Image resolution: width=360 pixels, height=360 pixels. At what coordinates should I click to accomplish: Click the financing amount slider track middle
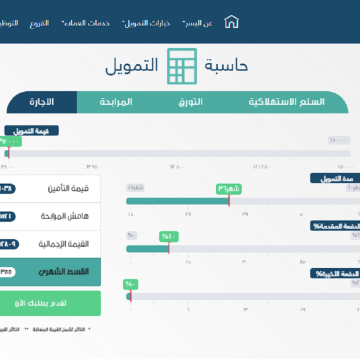coord(177,153)
